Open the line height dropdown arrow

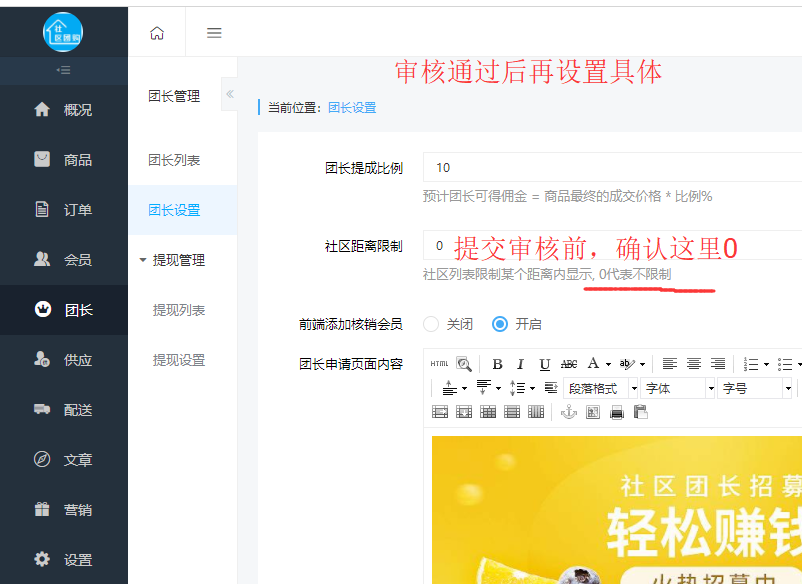click(x=532, y=389)
